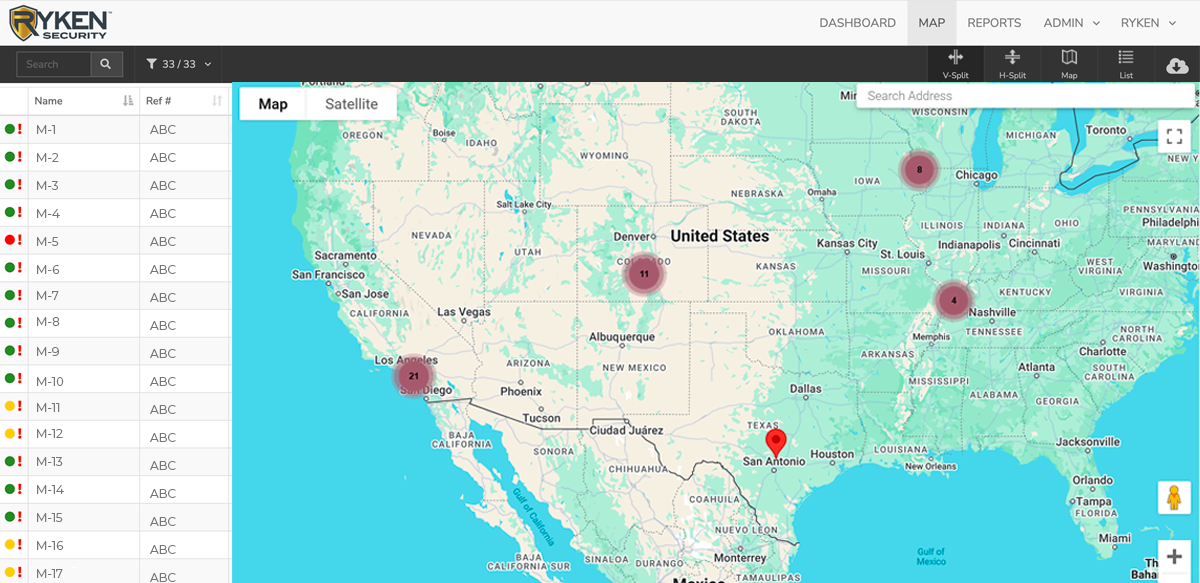The image size is (1200, 583).
Task: Click the fullscreen icon on the map
Action: click(1174, 135)
